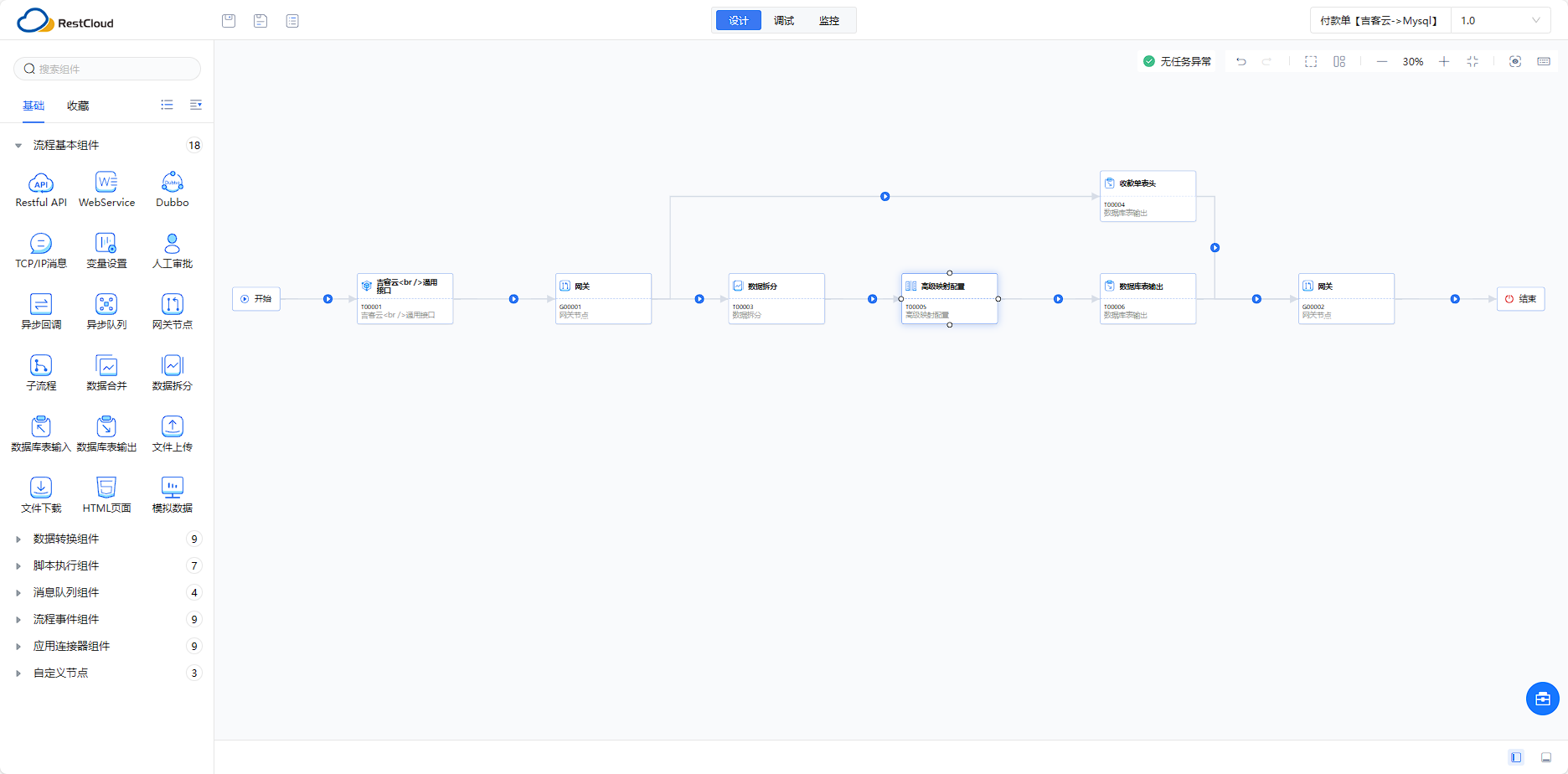Click the 搜索组件 search field

click(x=107, y=69)
